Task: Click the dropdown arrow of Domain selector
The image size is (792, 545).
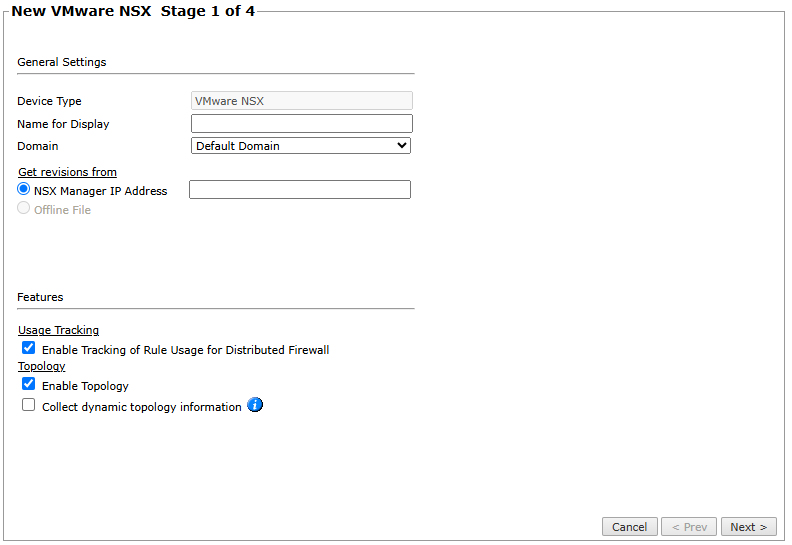Action: [402, 145]
